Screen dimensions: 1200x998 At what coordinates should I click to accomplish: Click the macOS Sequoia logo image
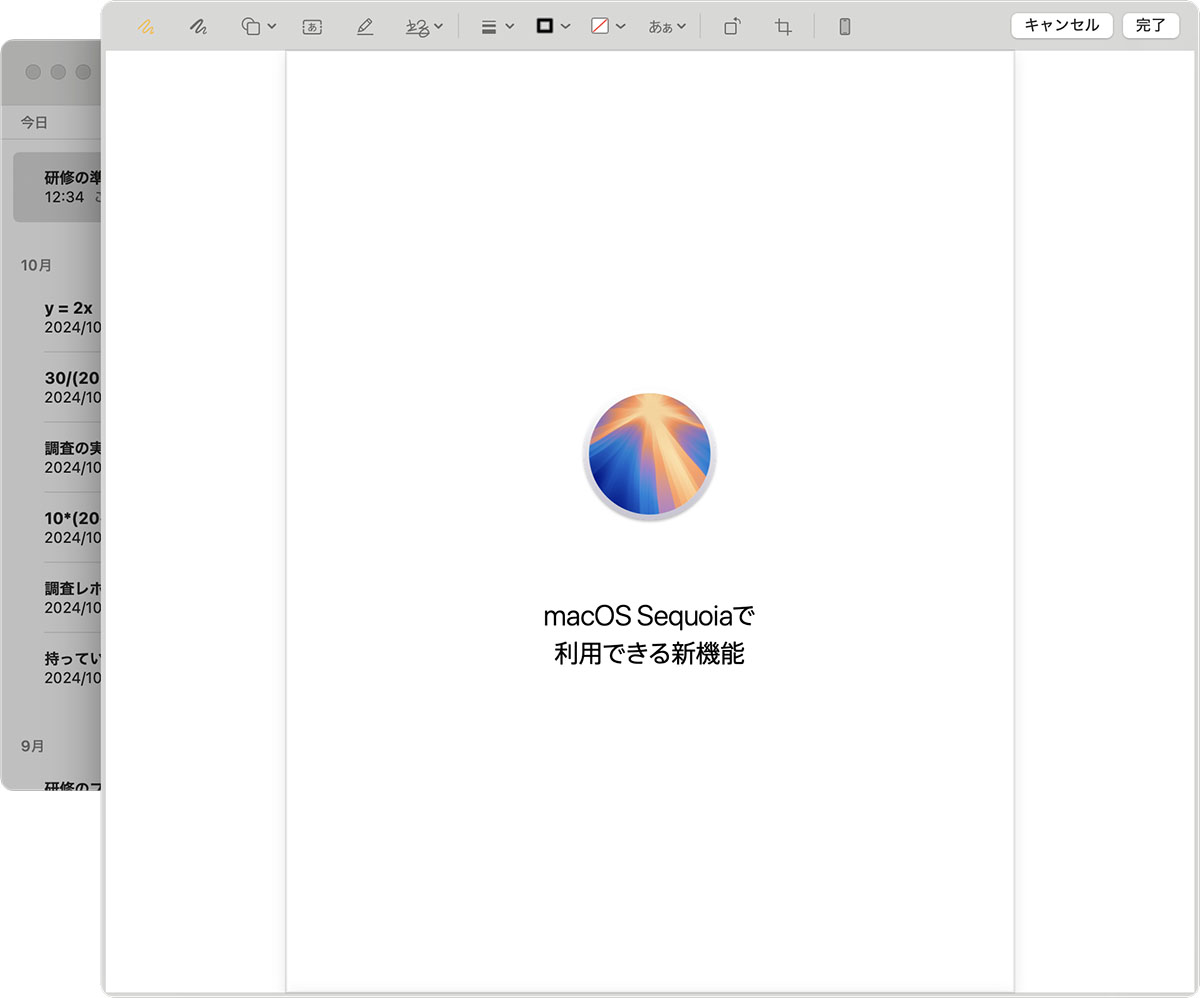(649, 456)
